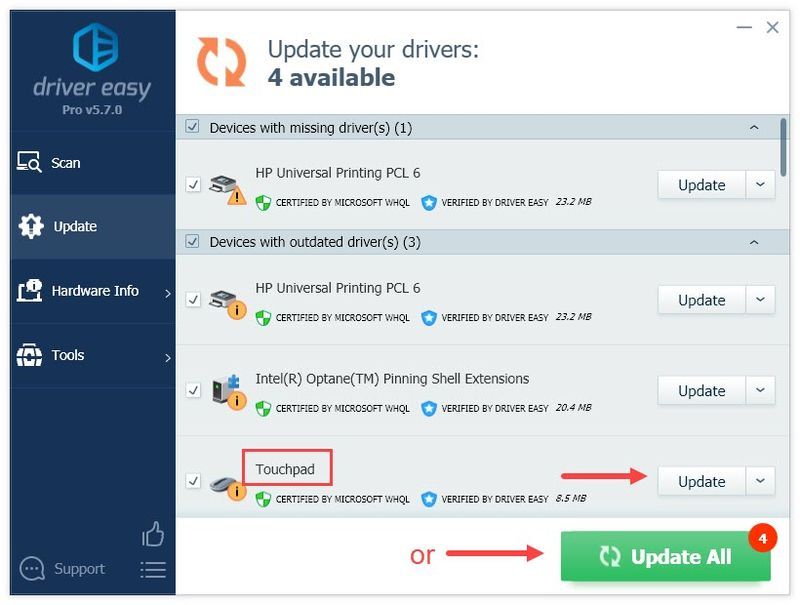Click the Driver Easy logo
This screenshot has width=800, height=605.
[95, 46]
